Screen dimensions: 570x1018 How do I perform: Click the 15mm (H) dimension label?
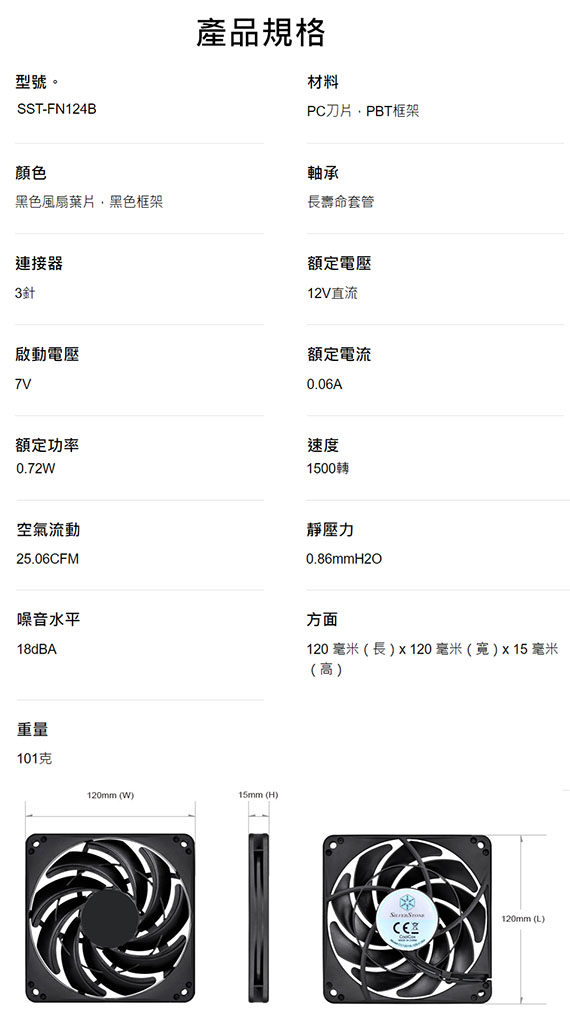tap(258, 795)
